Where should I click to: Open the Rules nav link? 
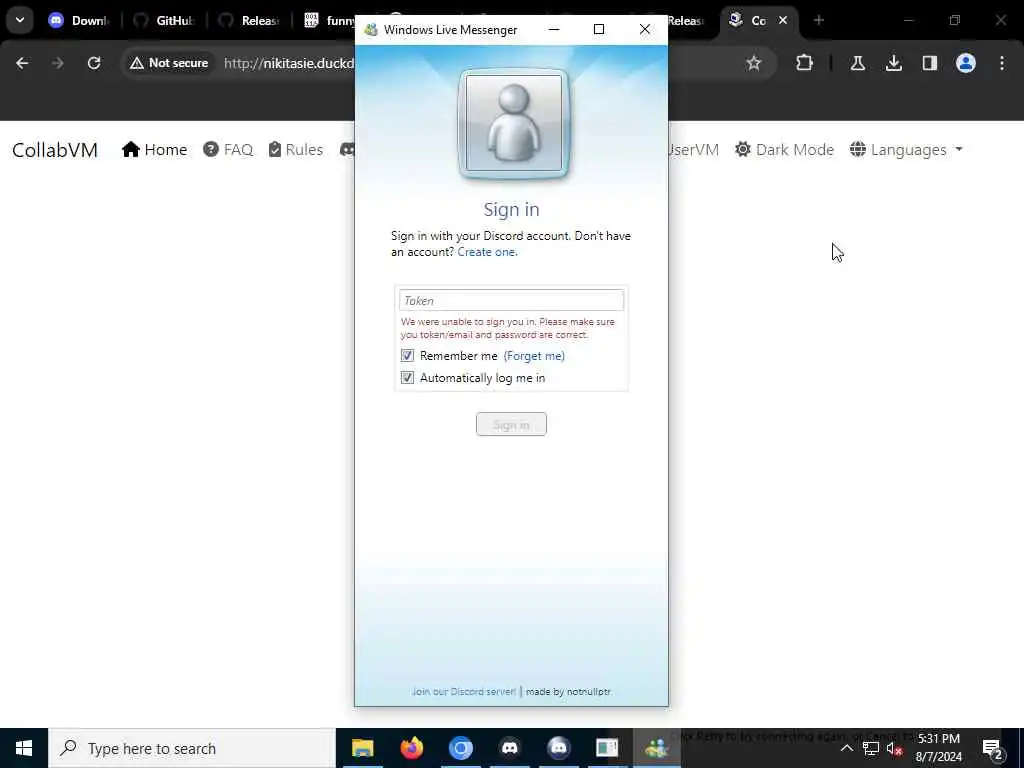[296, 150]
